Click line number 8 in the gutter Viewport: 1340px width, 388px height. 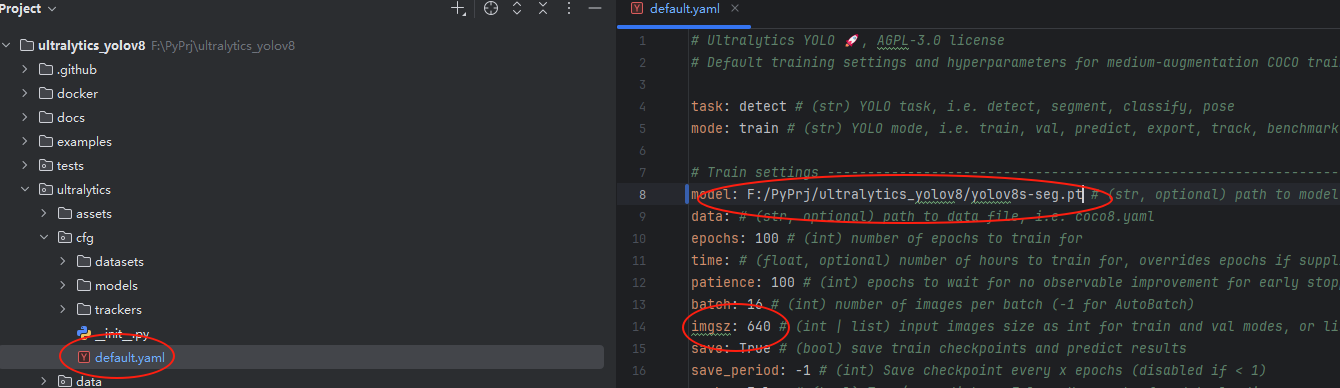pos(642,194)
